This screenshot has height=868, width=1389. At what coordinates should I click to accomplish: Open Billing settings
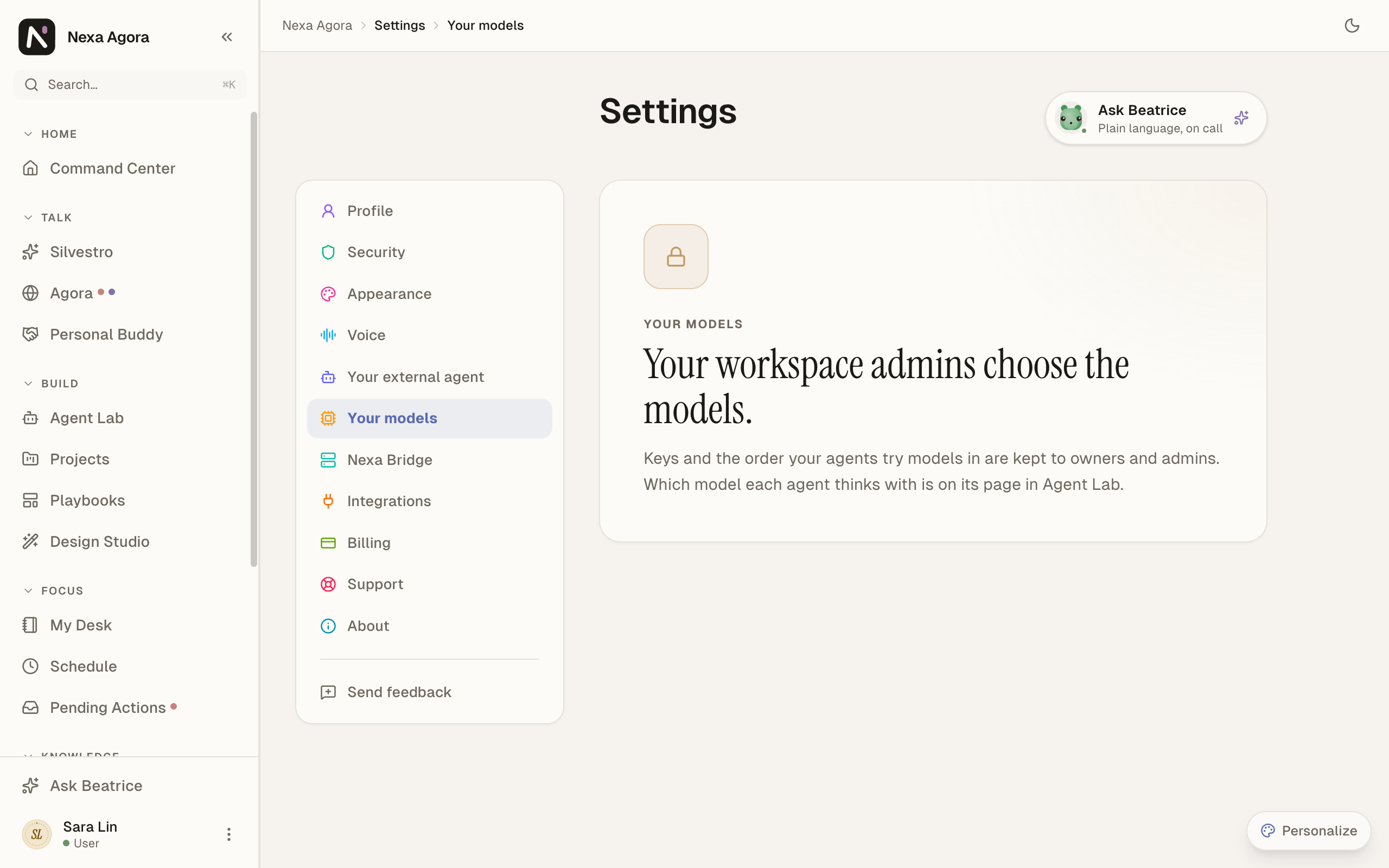click(429, 543)
